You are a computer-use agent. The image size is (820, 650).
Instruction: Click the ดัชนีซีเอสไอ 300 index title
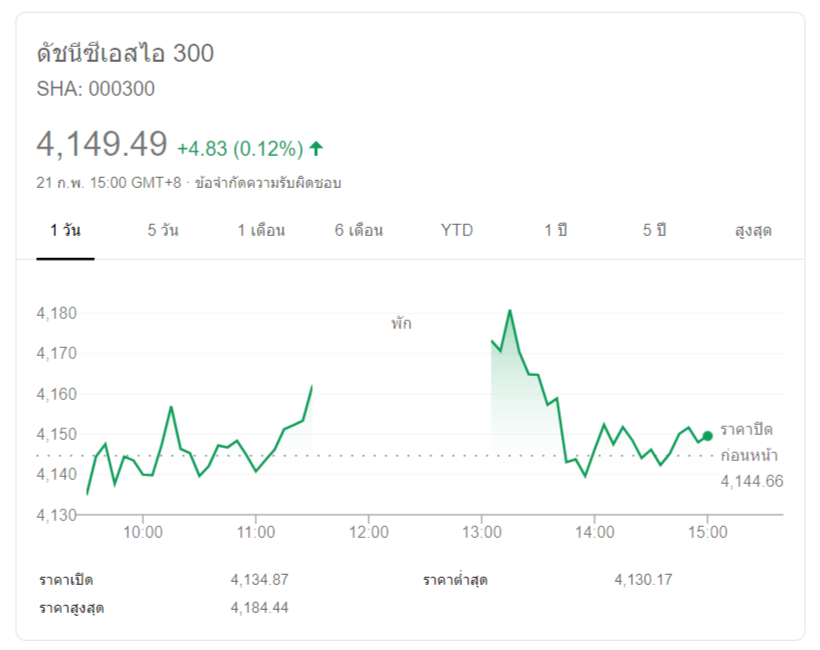tap(125, 54)
